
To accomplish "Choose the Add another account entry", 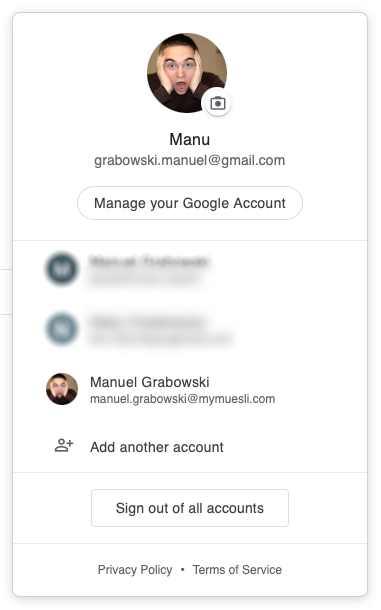I will click(190, 447).
